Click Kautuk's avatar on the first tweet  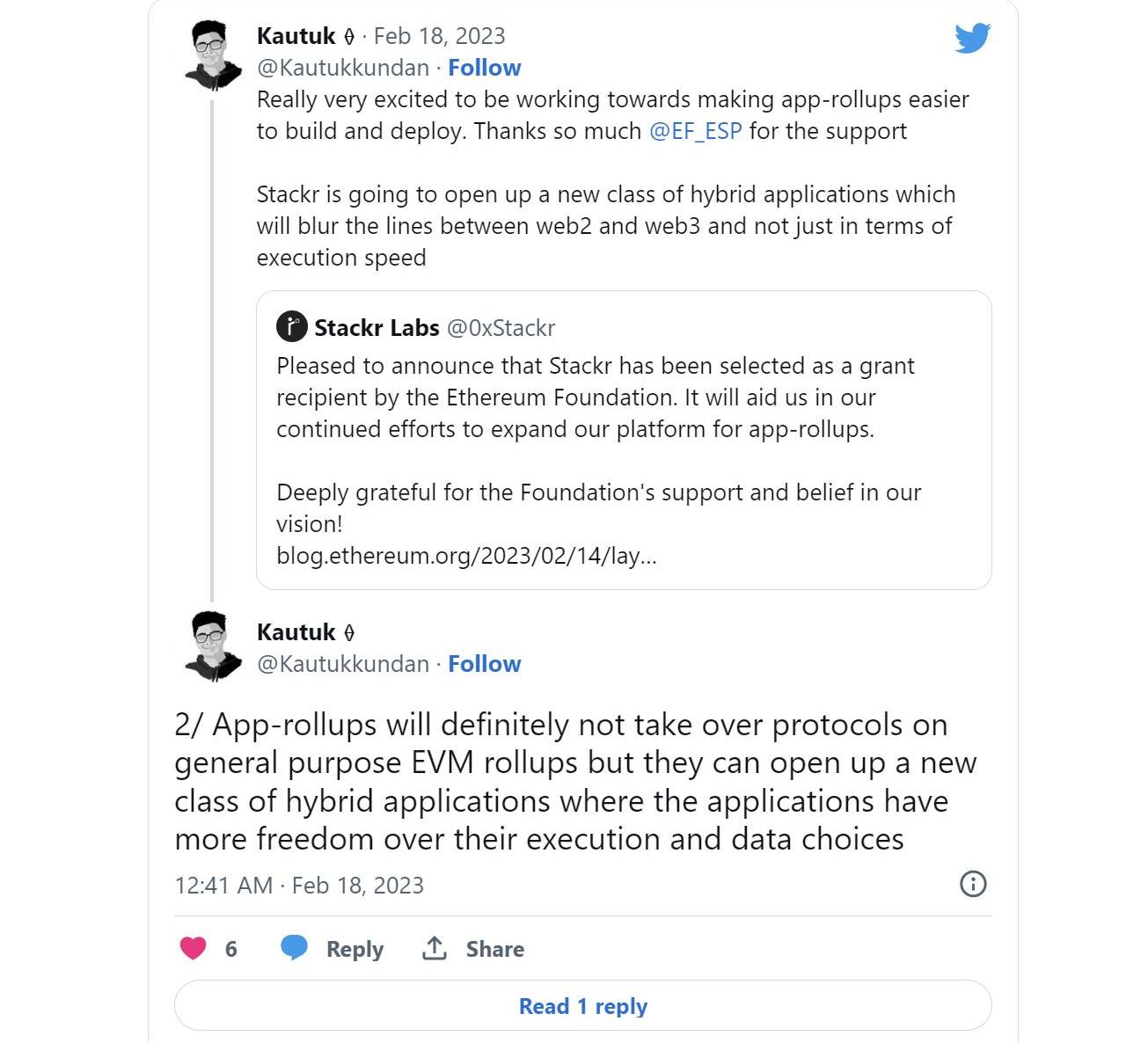pyautogui.click(x=214, y=55)
